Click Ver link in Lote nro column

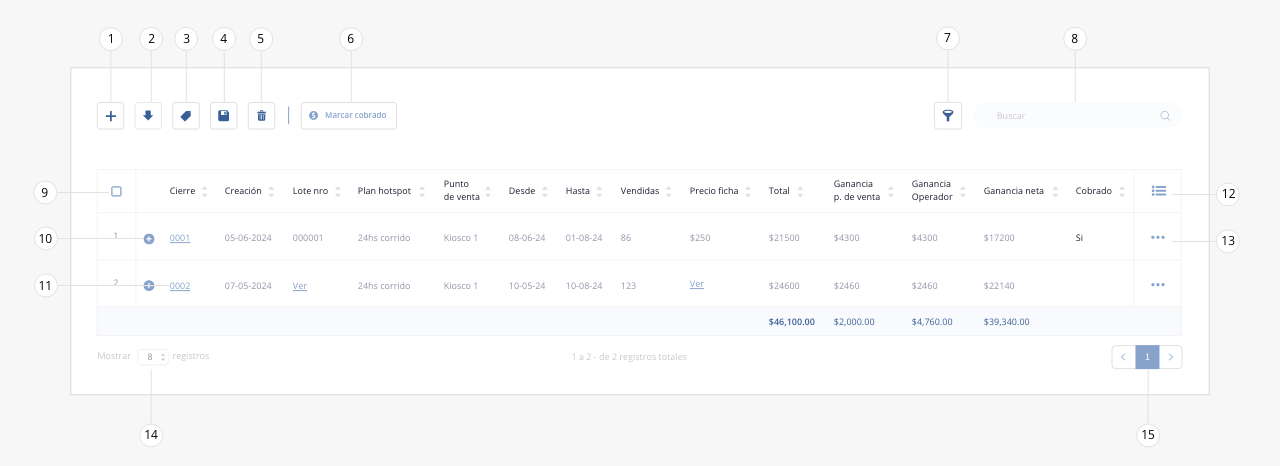(299, 286)
